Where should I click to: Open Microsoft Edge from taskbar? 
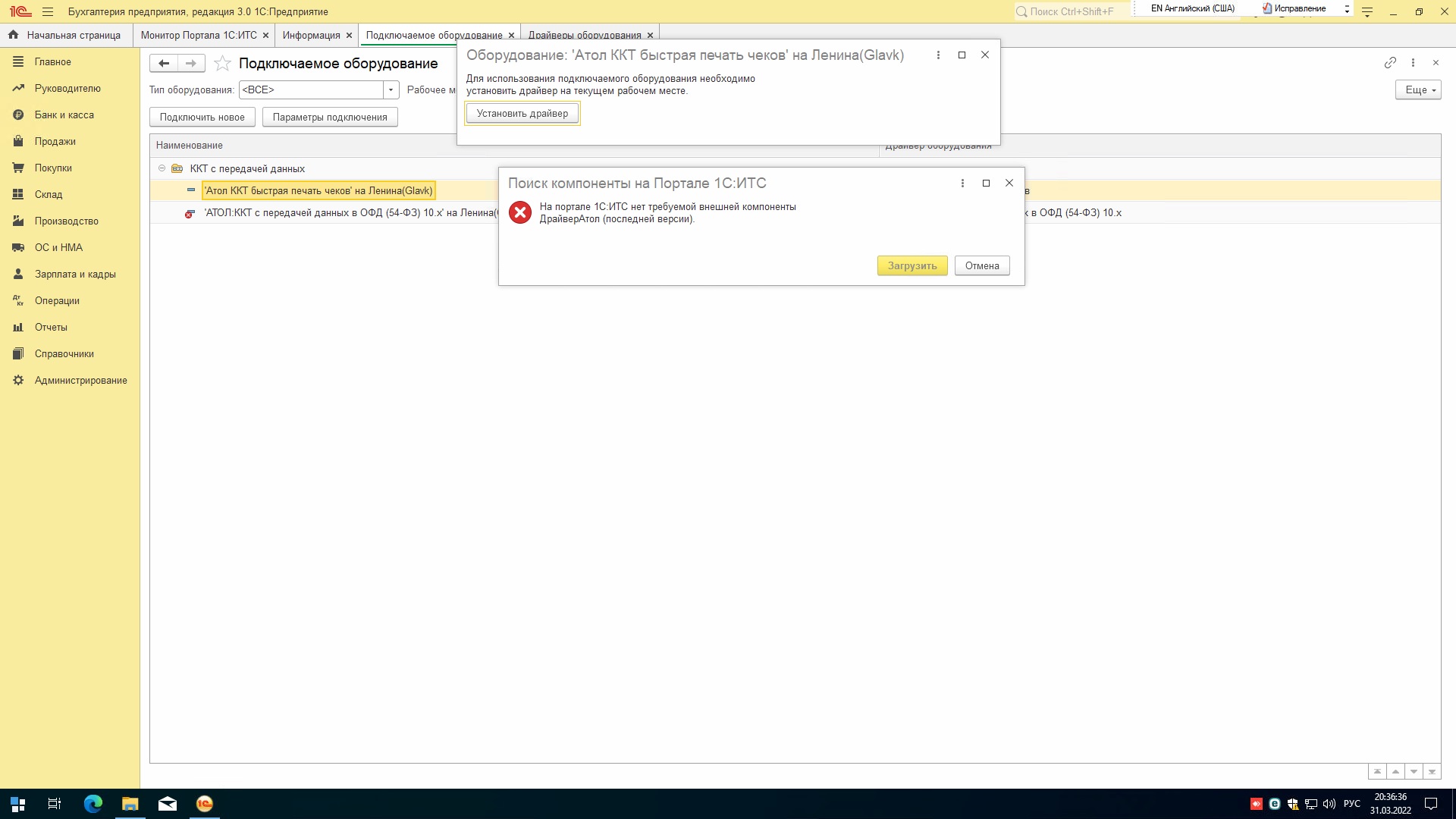93,804
